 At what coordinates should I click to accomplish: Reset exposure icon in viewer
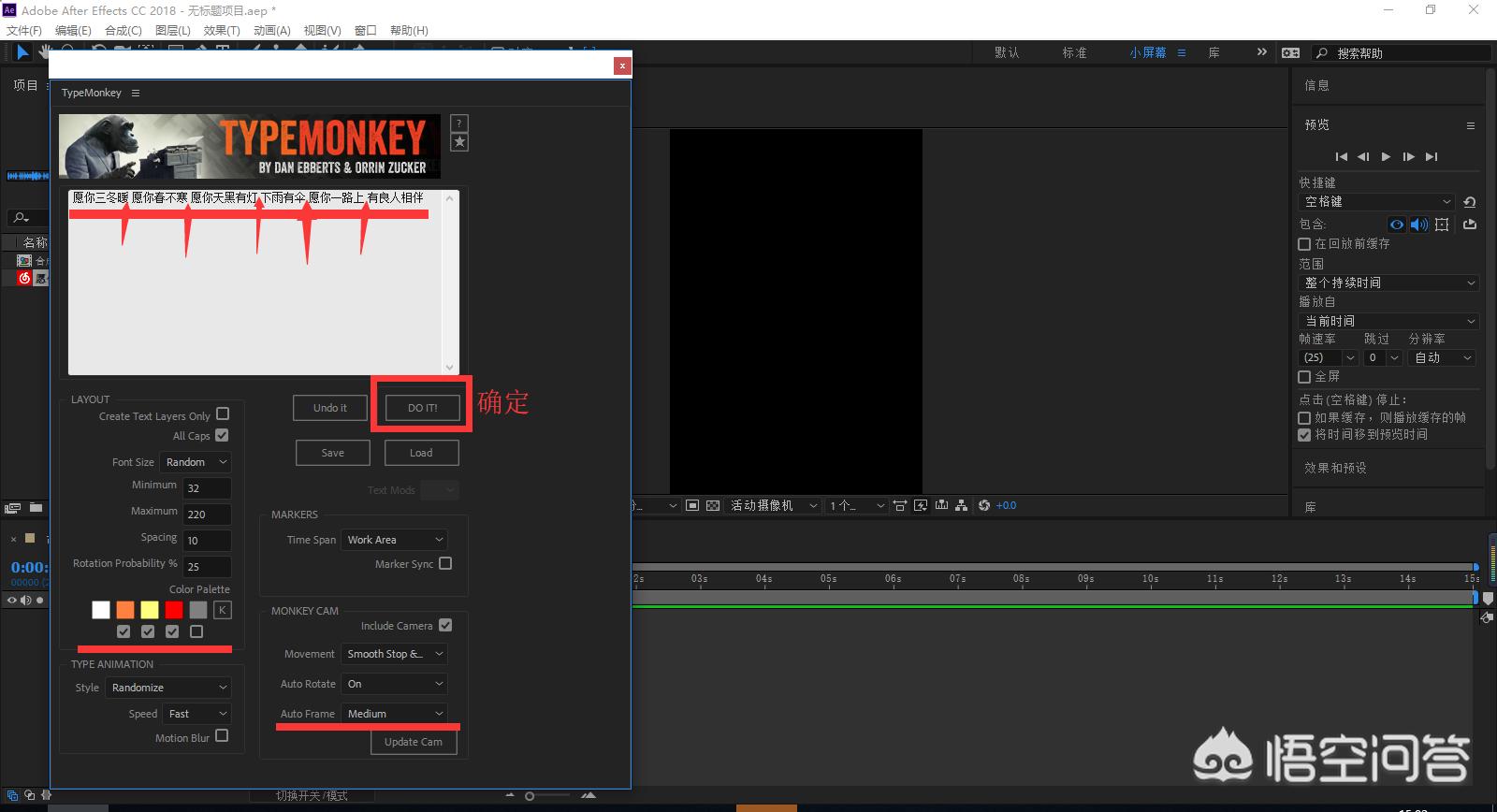984,506
